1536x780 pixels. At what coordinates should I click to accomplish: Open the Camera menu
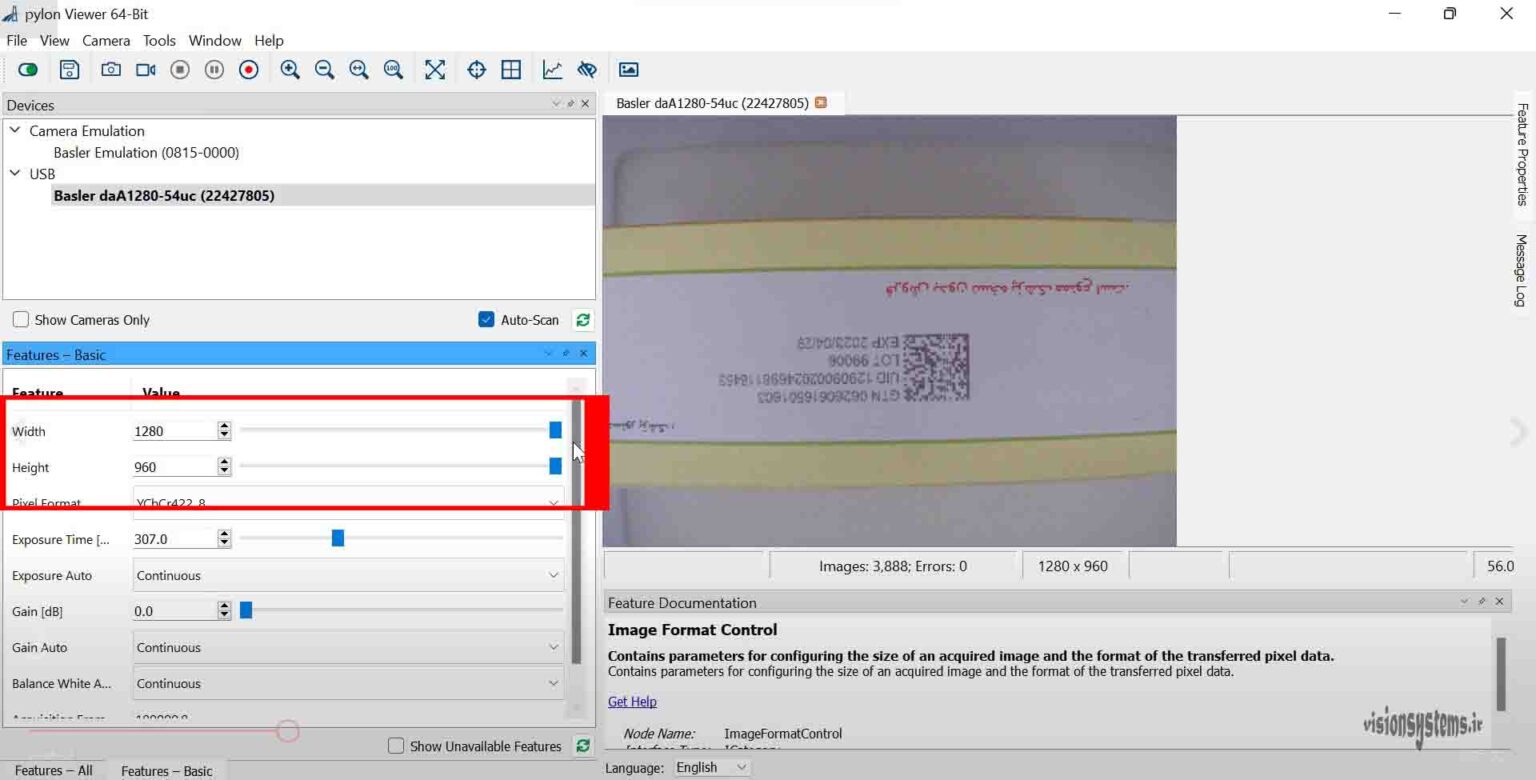click(106, 40)
